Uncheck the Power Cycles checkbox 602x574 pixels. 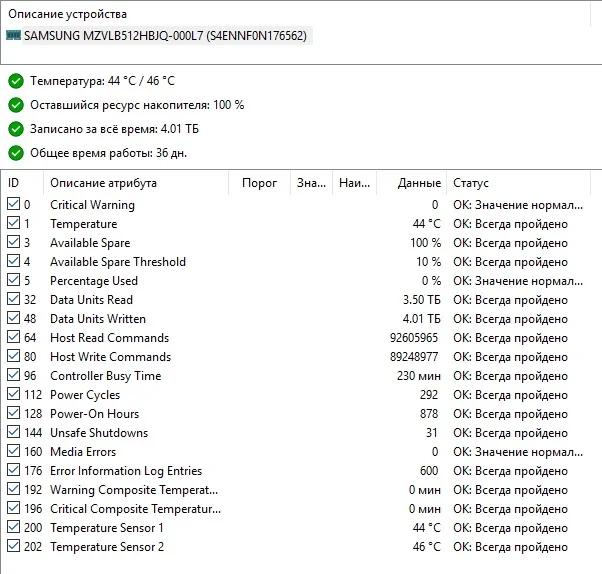(13, 394)
